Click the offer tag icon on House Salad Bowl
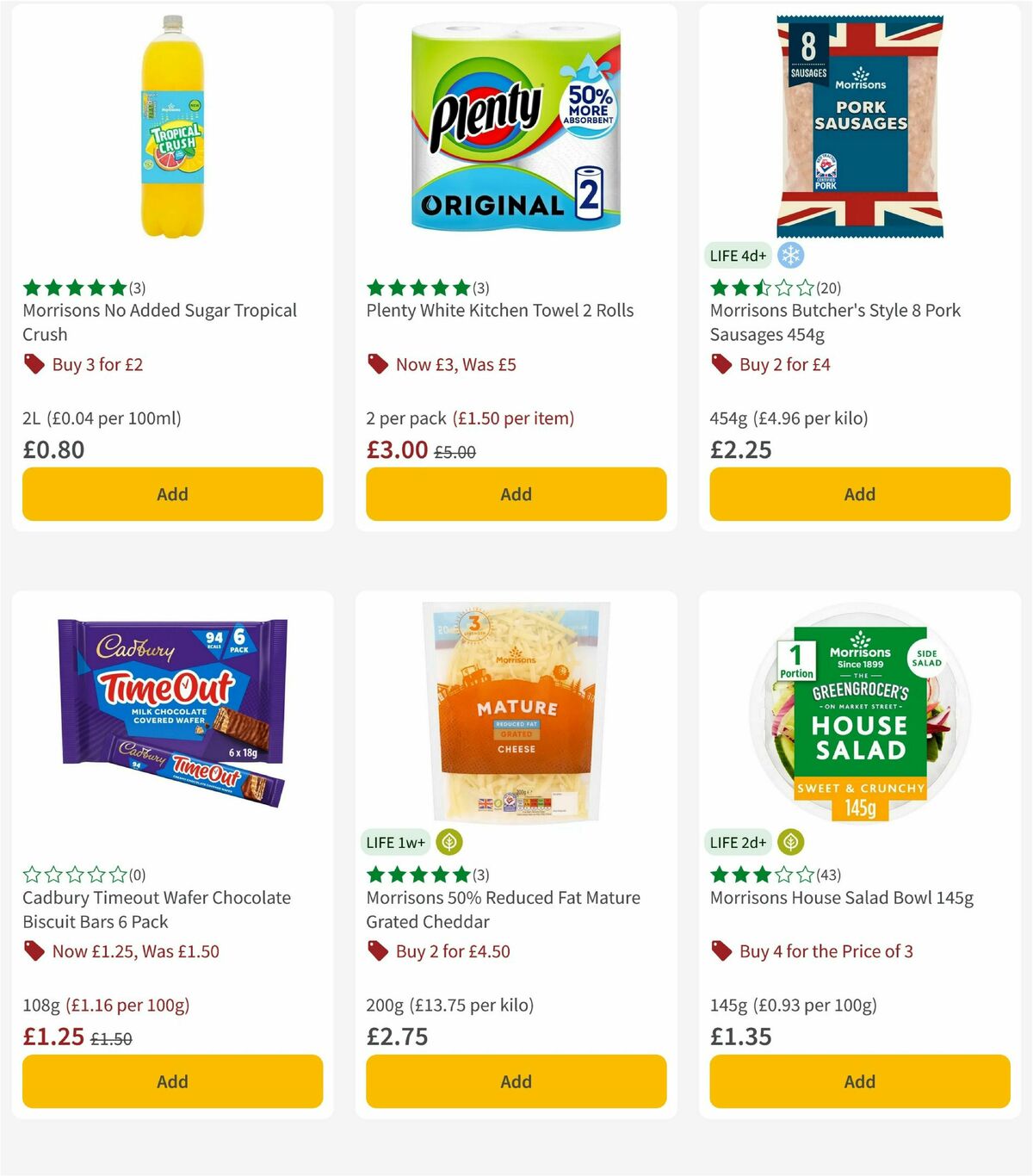1033x1176 pixels. [721, 951]
